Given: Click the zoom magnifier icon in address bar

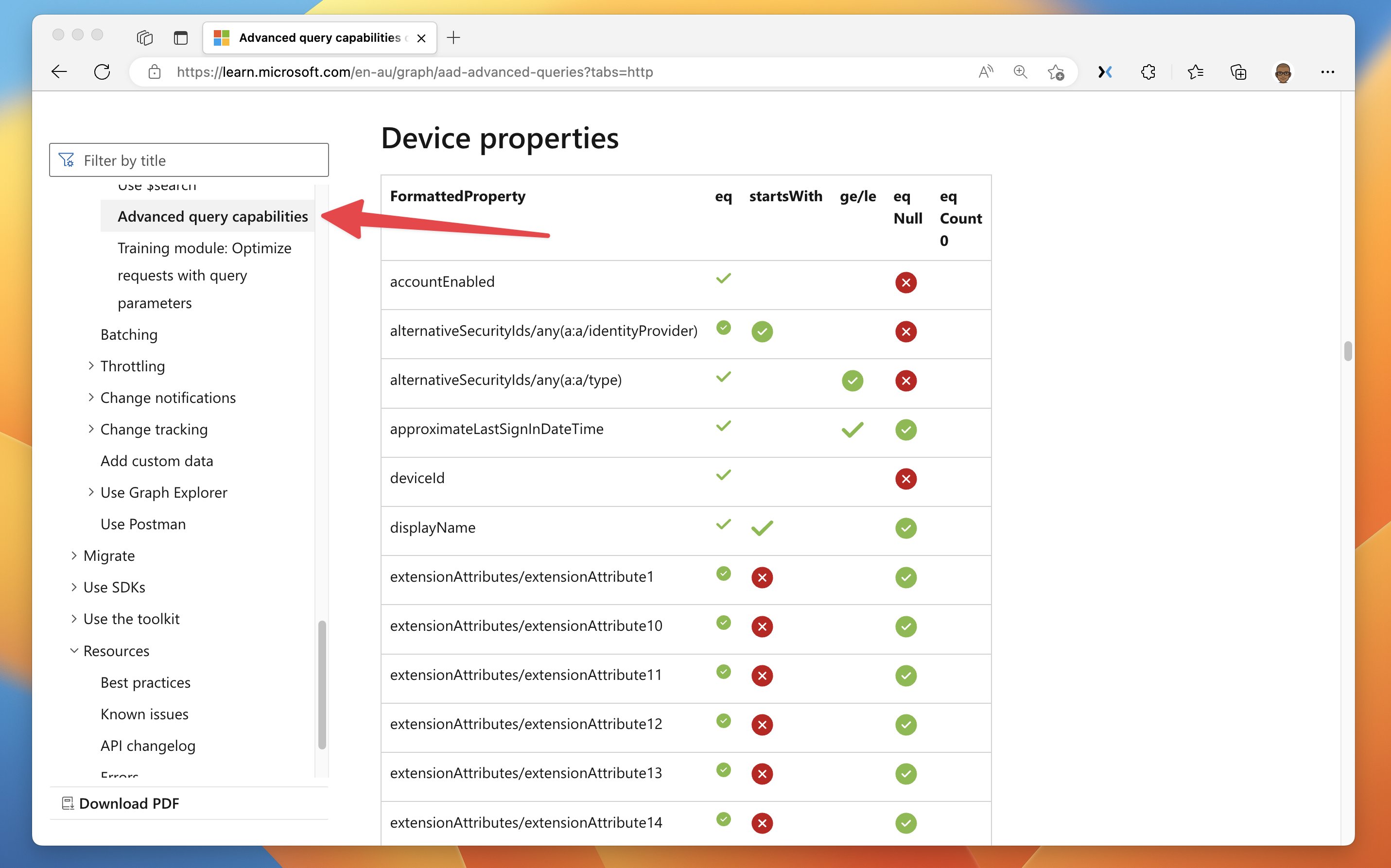Looking at the screenshot, I should 1020,72.
